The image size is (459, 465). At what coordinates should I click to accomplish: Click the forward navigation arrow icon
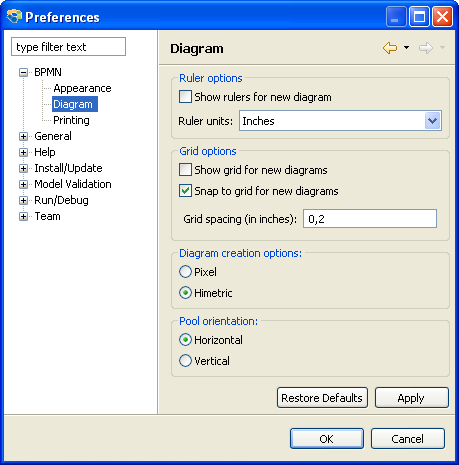pos(426,48)
